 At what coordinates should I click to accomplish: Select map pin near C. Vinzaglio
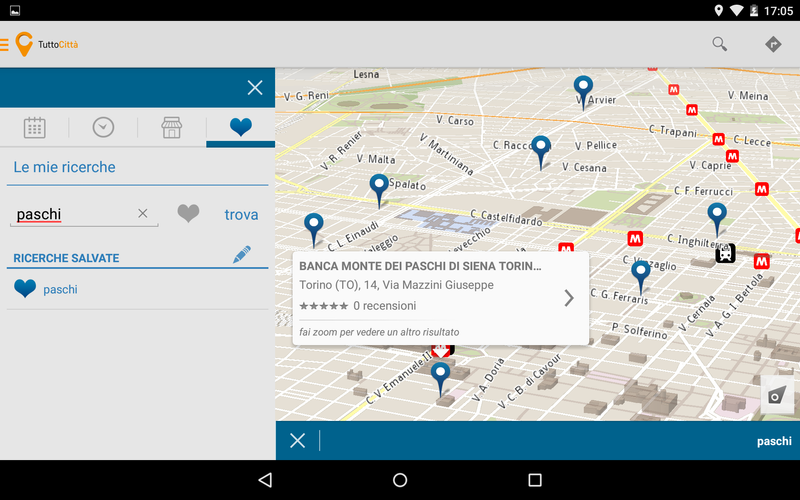tap(640, 276)
